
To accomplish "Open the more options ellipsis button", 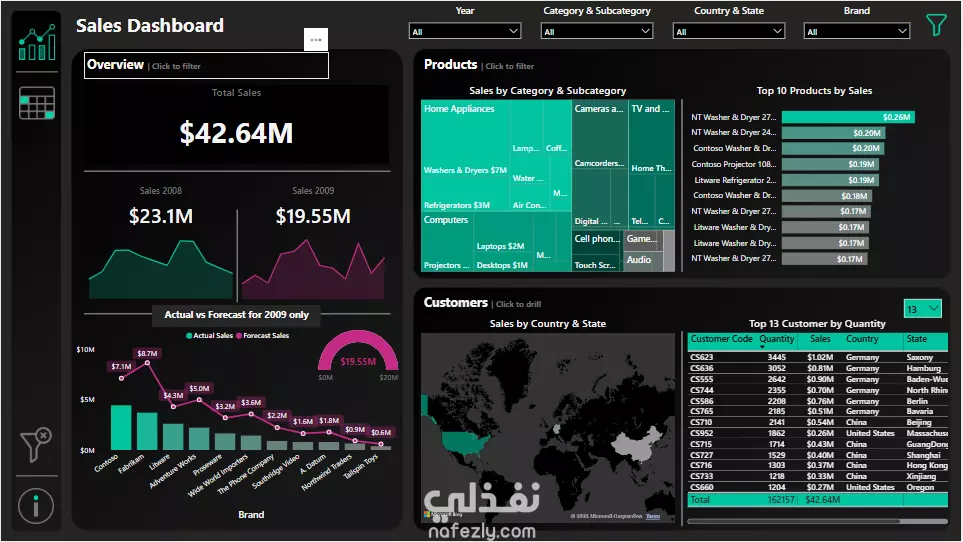I will tap(316, 39).
